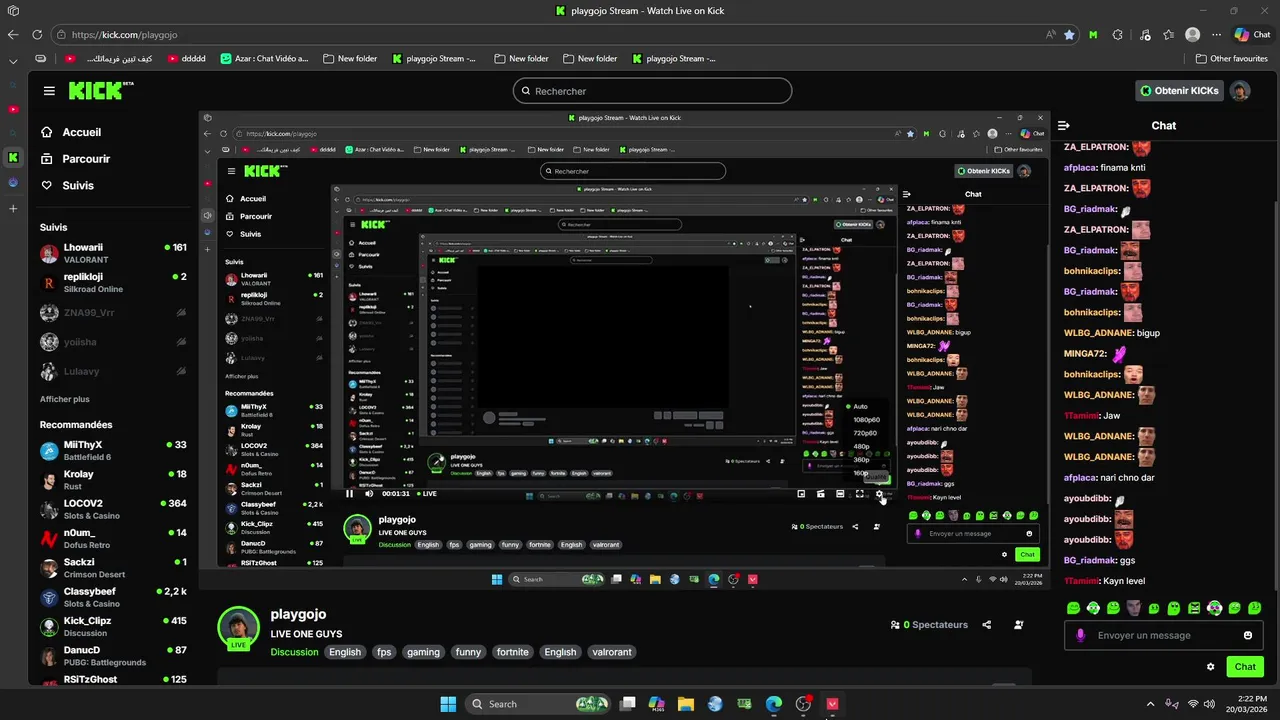The height and width of the screenshot is (720, 1280).
Task: Add new tab with plus in sidebar
Action: pyautogui.click(x=13, y=208)
